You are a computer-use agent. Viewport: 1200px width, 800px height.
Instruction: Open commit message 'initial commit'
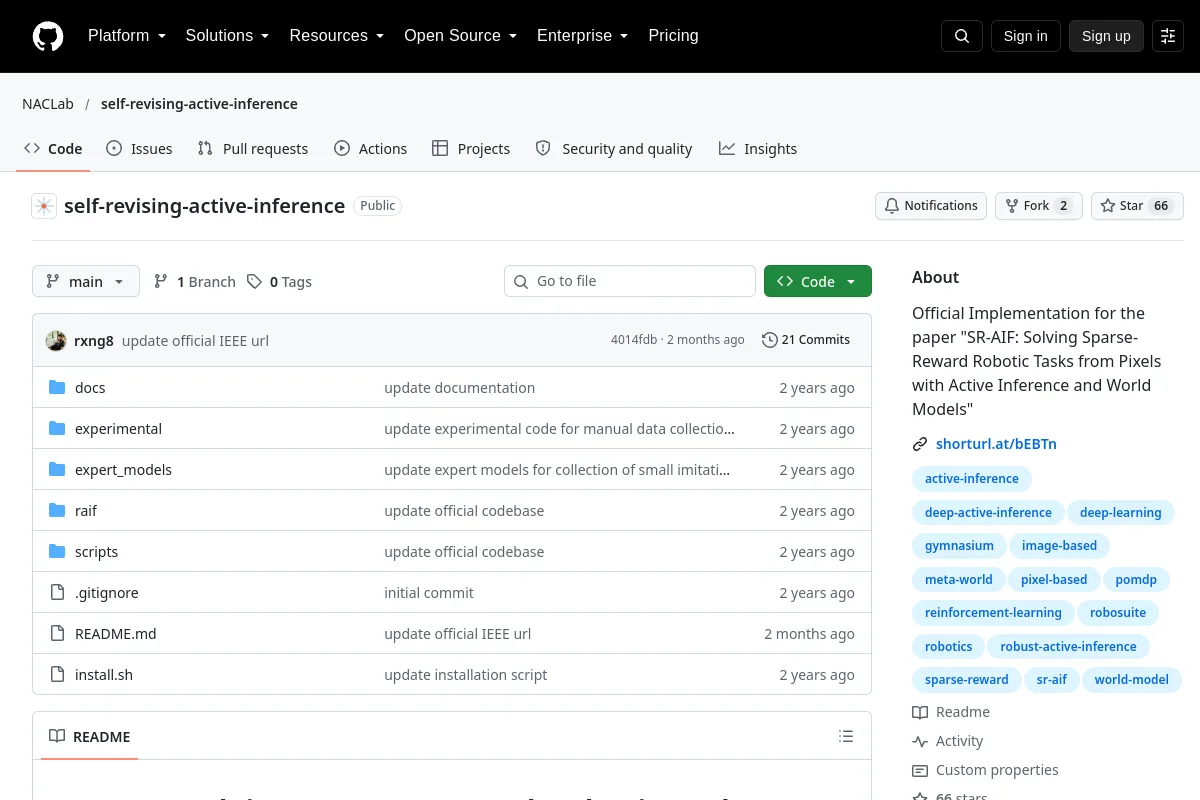429,593
